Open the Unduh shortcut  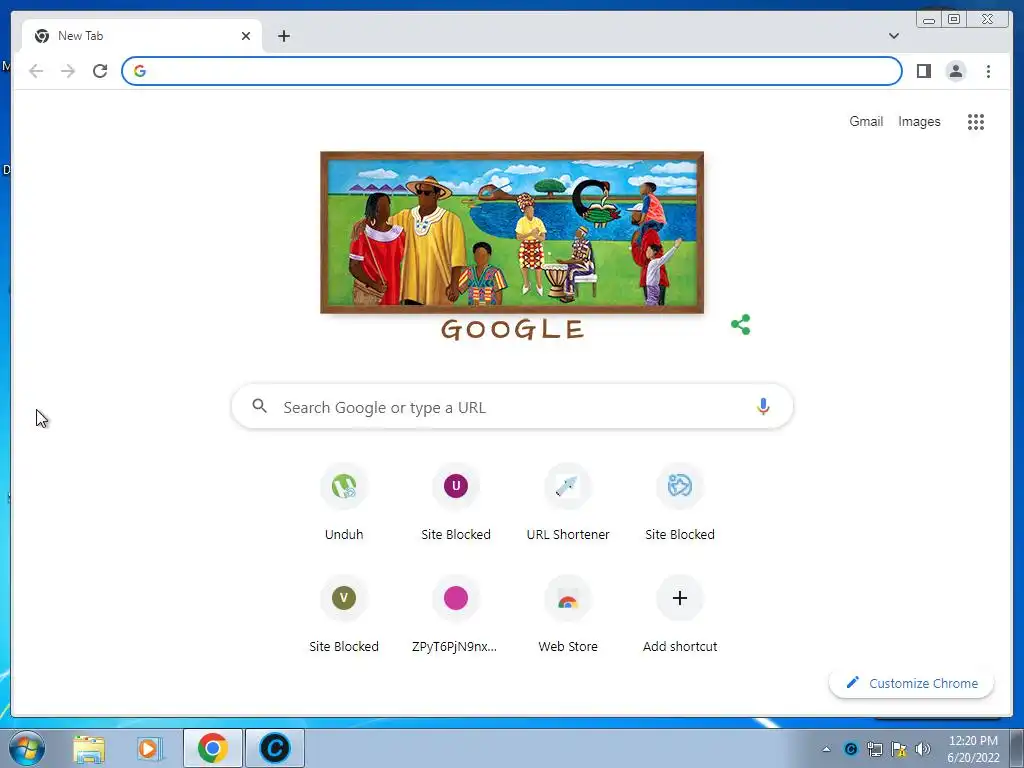(x=344, y=503)
